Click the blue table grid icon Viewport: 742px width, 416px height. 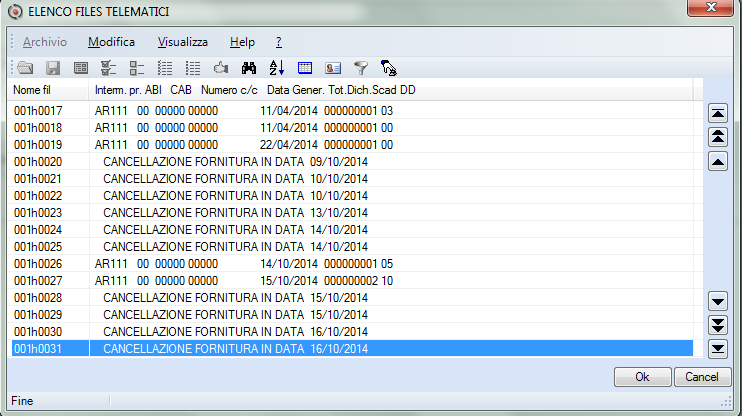pos(305,68)
